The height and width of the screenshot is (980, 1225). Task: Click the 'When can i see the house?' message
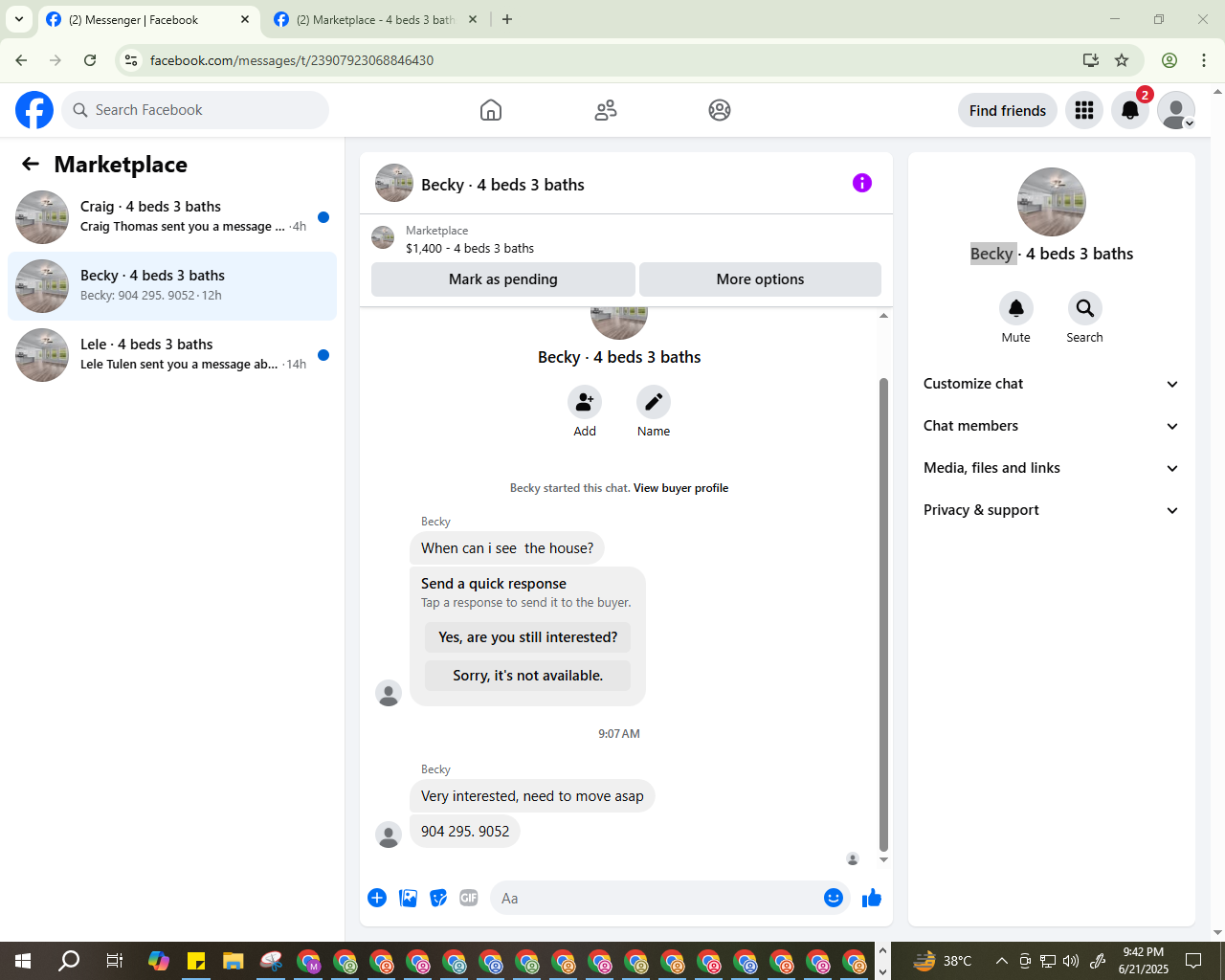[x=507, y=548]
